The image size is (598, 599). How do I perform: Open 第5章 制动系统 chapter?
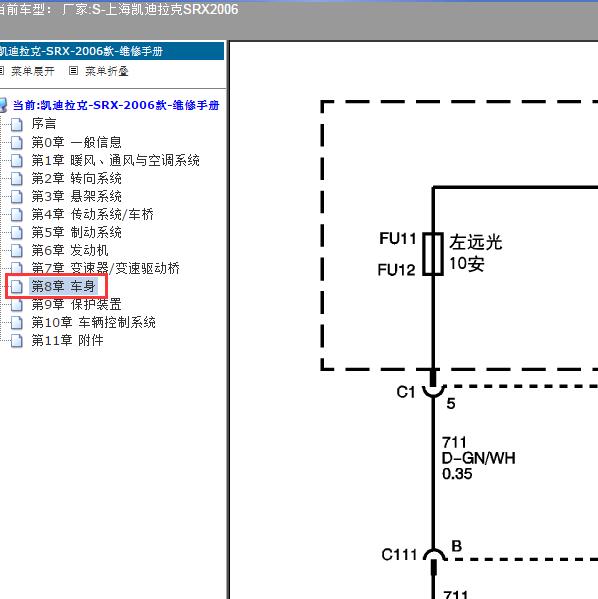tap(76, 232)
